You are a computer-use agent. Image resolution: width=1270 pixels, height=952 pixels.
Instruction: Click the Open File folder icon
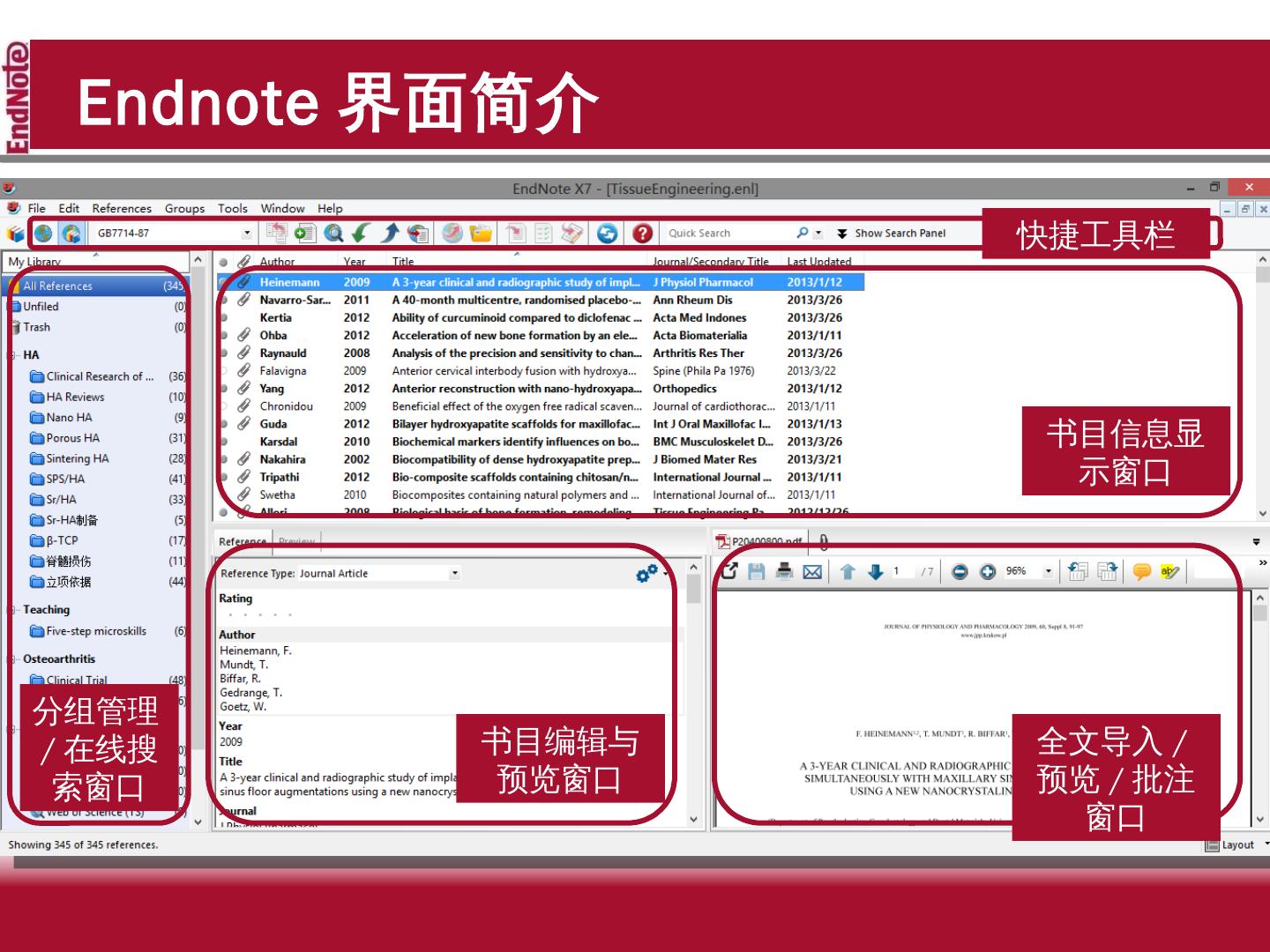[481, 233]
